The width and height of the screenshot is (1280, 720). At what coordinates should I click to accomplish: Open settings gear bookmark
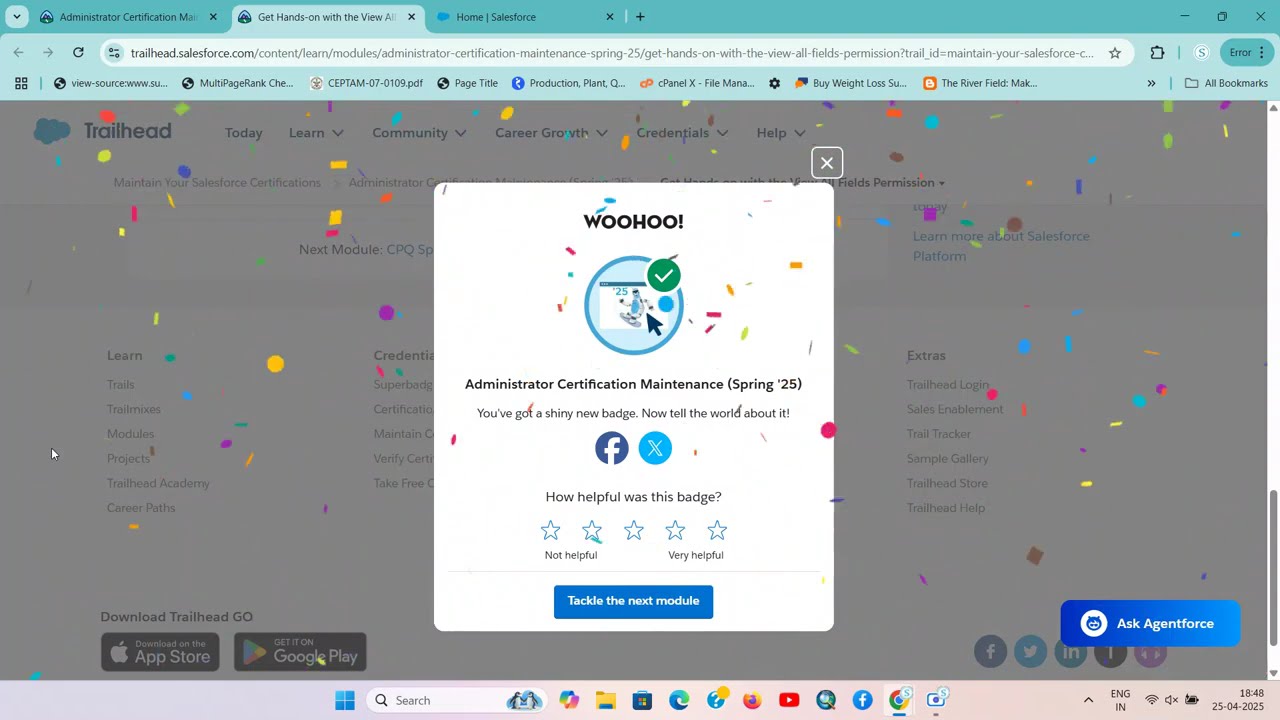coord(774,83)
